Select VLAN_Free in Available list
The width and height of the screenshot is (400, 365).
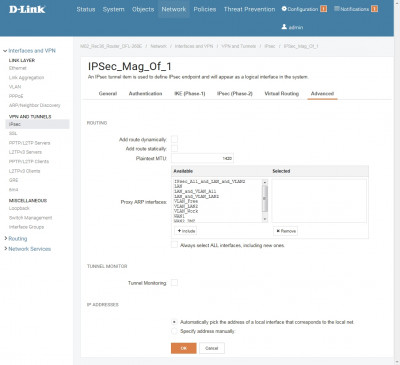(186, 201)
